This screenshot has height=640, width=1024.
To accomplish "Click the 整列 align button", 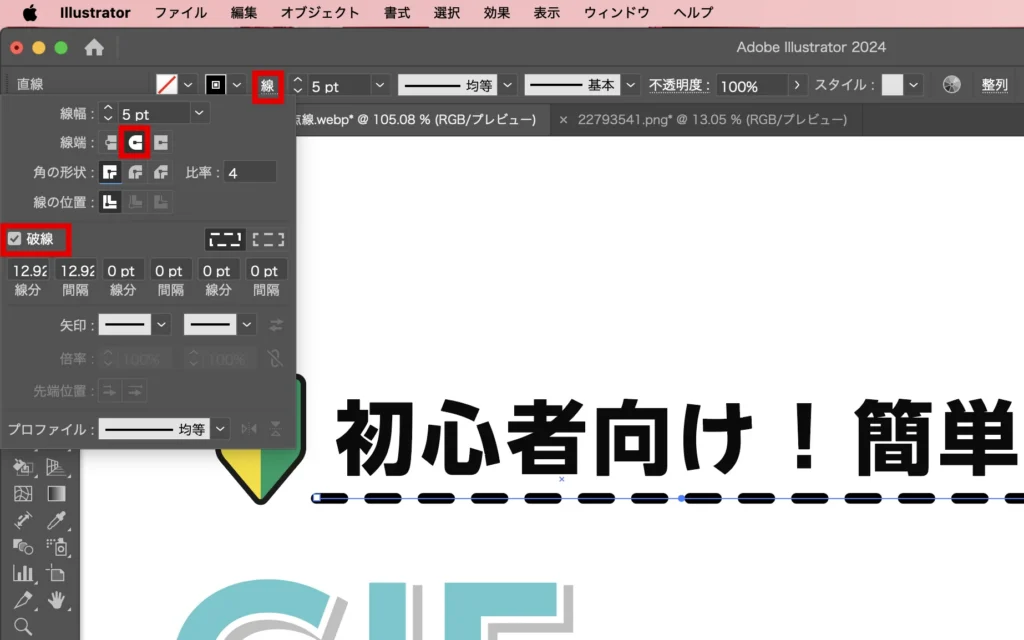I will (994, 86).
